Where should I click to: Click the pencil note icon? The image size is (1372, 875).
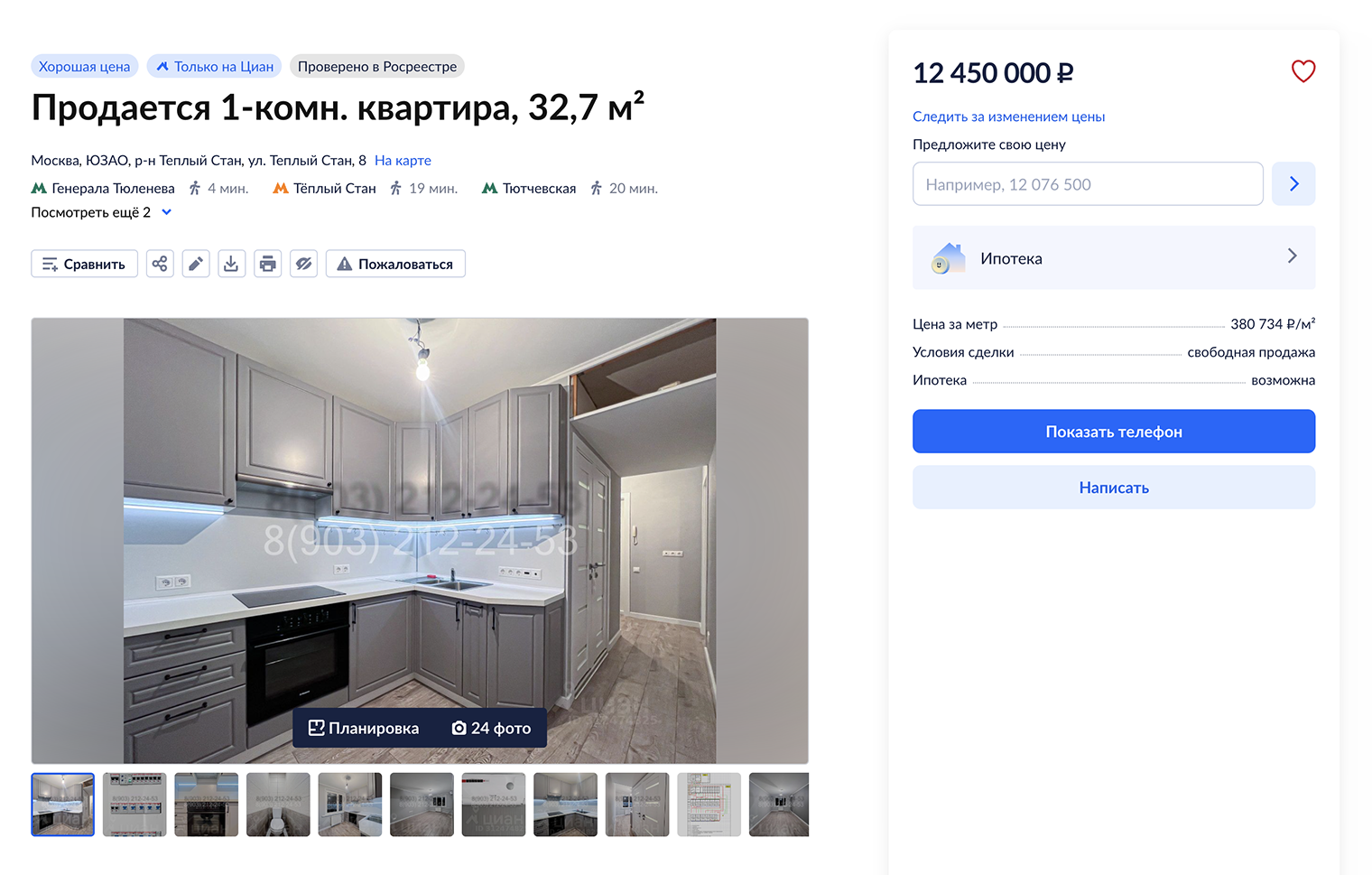pos(196,264)
